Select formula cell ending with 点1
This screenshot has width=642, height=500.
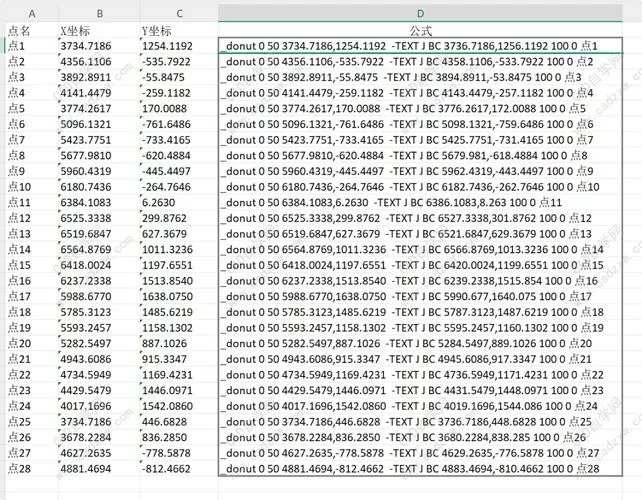(x=420, y=46)
